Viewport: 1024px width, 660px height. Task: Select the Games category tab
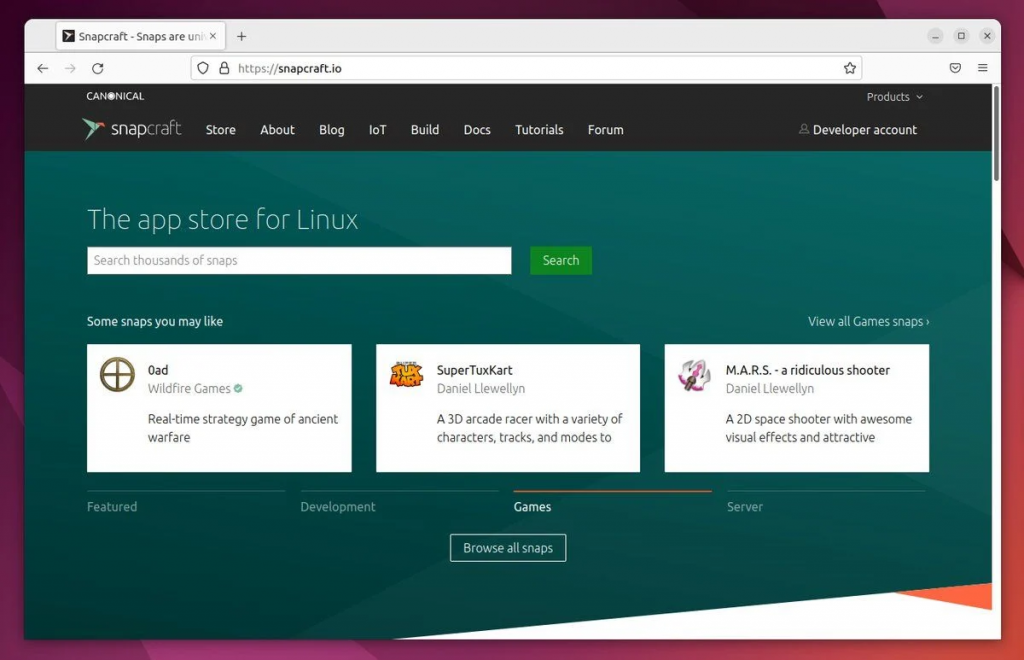(x=532, y=507)
